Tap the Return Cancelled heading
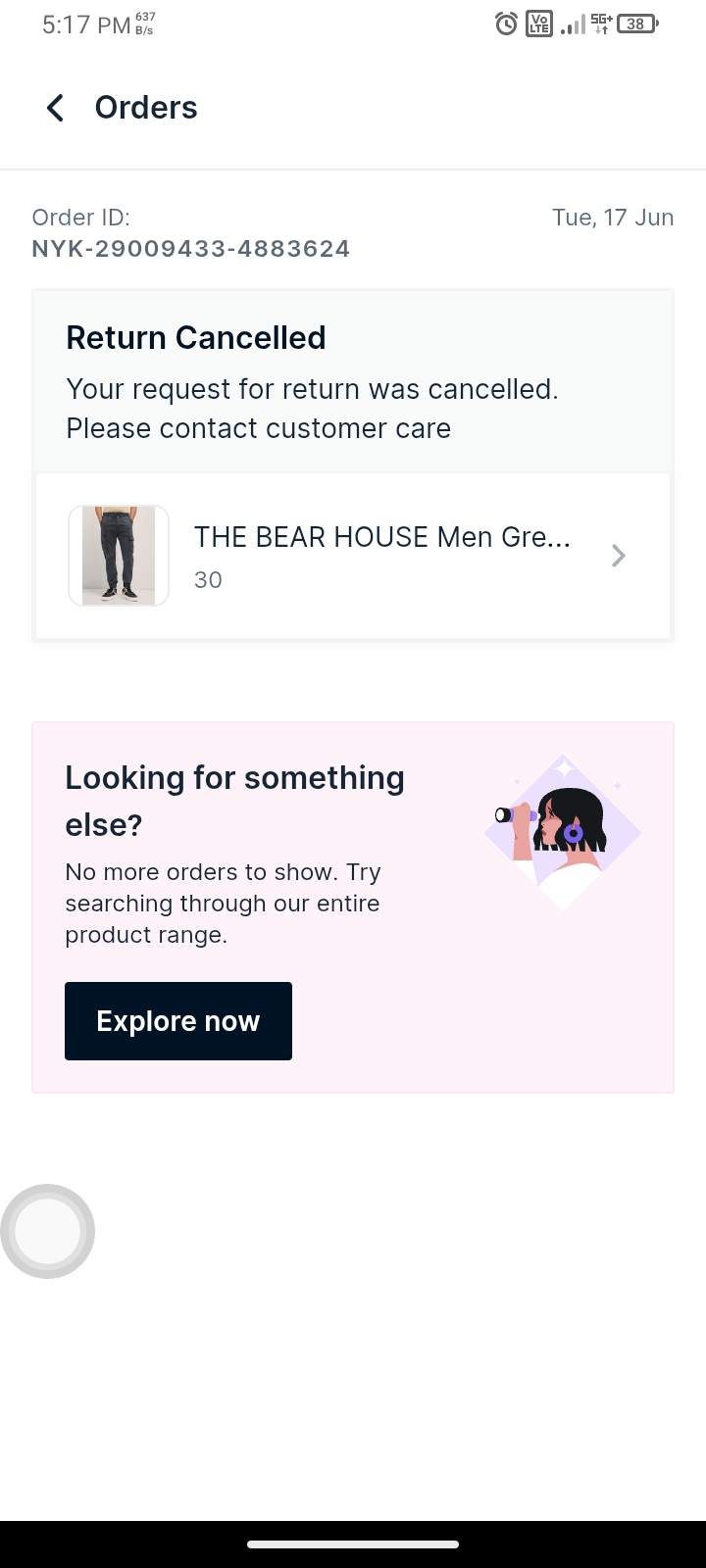Viewport: 706px width, 1568px height. 196,338
